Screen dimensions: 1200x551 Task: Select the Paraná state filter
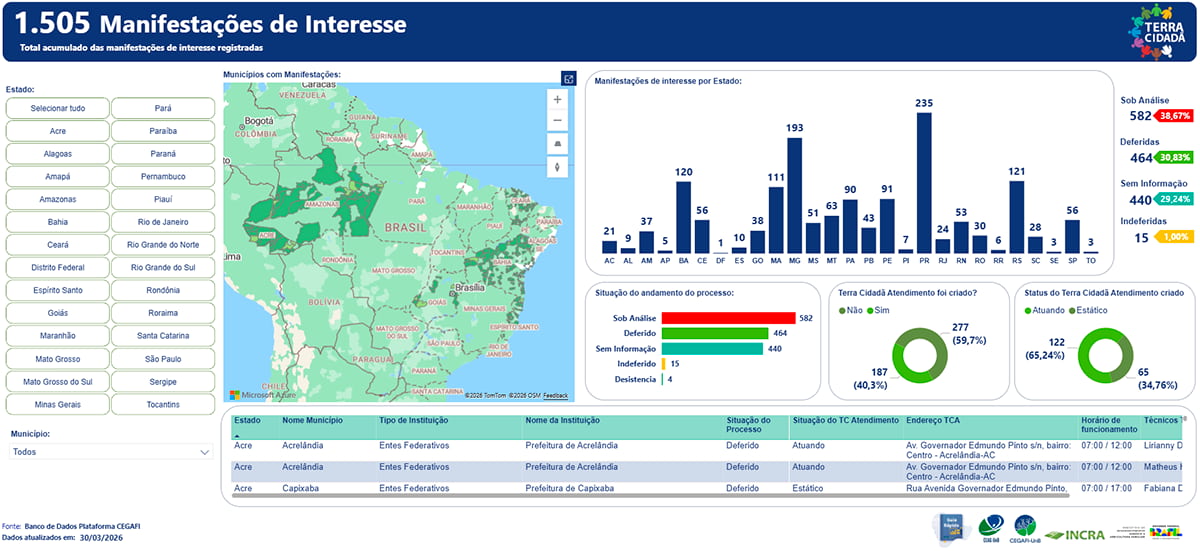[163, 154]
